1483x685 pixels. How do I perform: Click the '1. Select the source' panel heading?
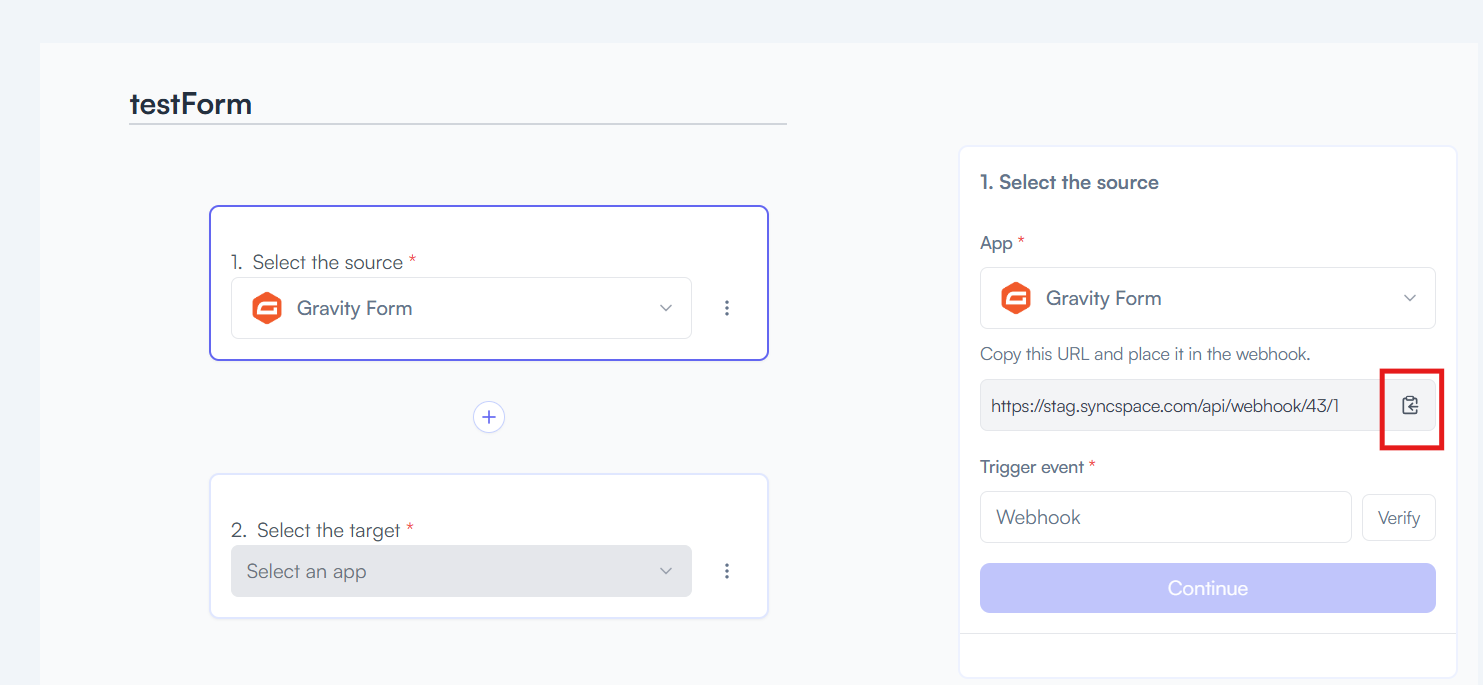point(1069,182)
